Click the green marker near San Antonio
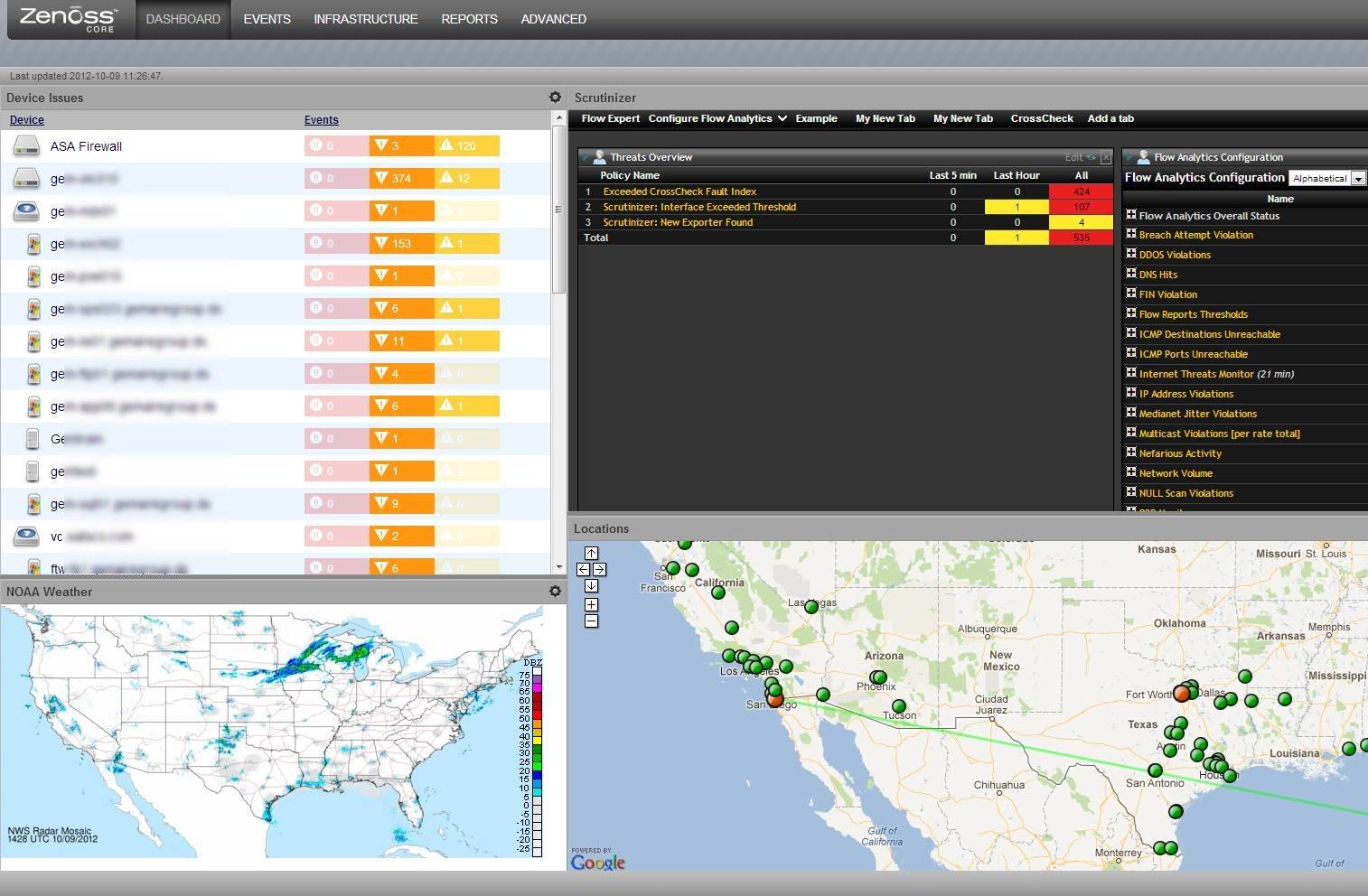The width and height of the screenshot is (1368, 896). click(1155, 770)
